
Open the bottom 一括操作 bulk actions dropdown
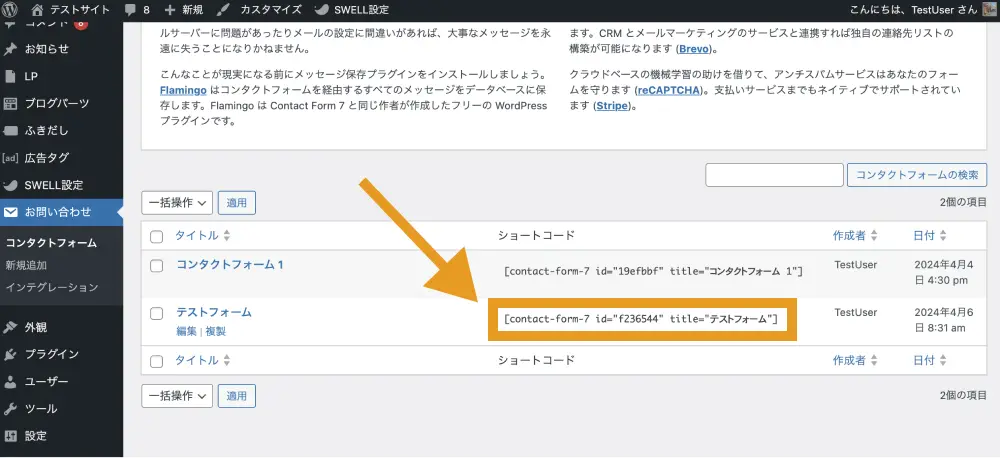(177, 395)
